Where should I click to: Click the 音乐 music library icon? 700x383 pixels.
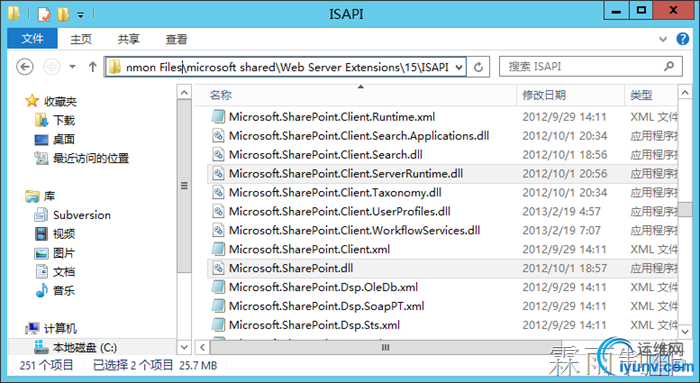point(42,291)
